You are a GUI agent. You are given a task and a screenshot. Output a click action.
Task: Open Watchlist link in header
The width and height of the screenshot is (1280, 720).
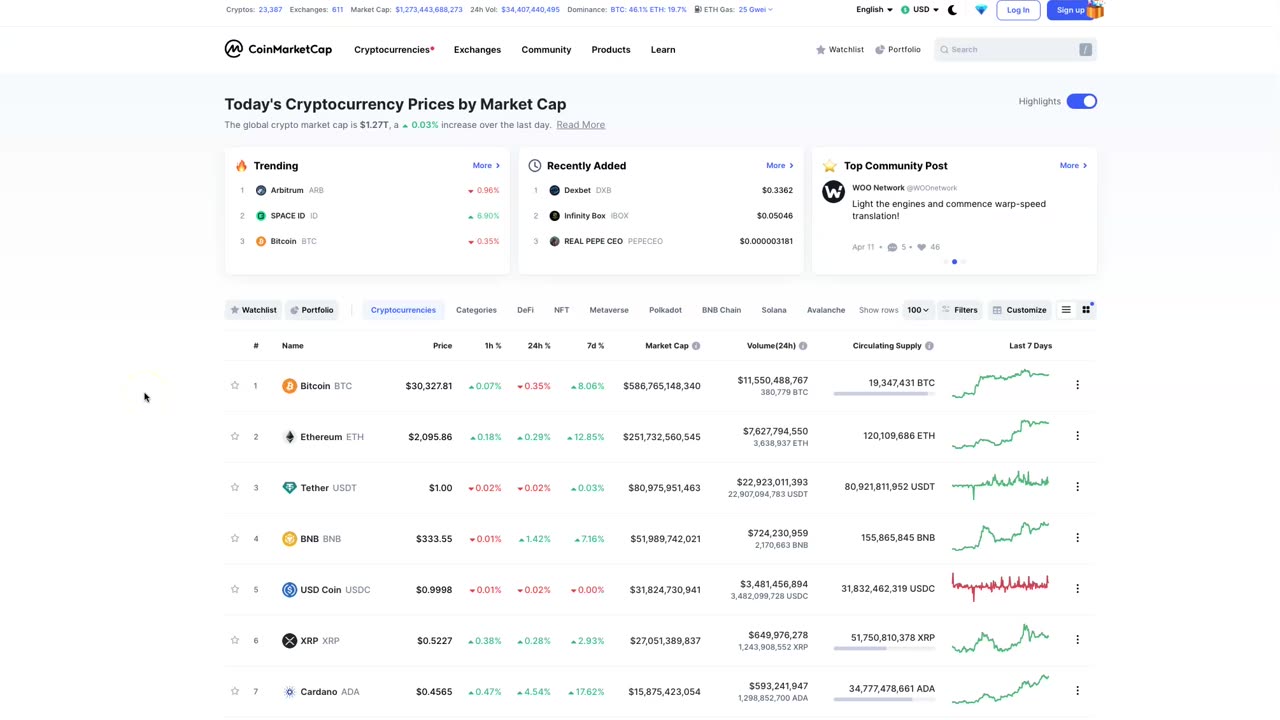click(x=840, y=49)
